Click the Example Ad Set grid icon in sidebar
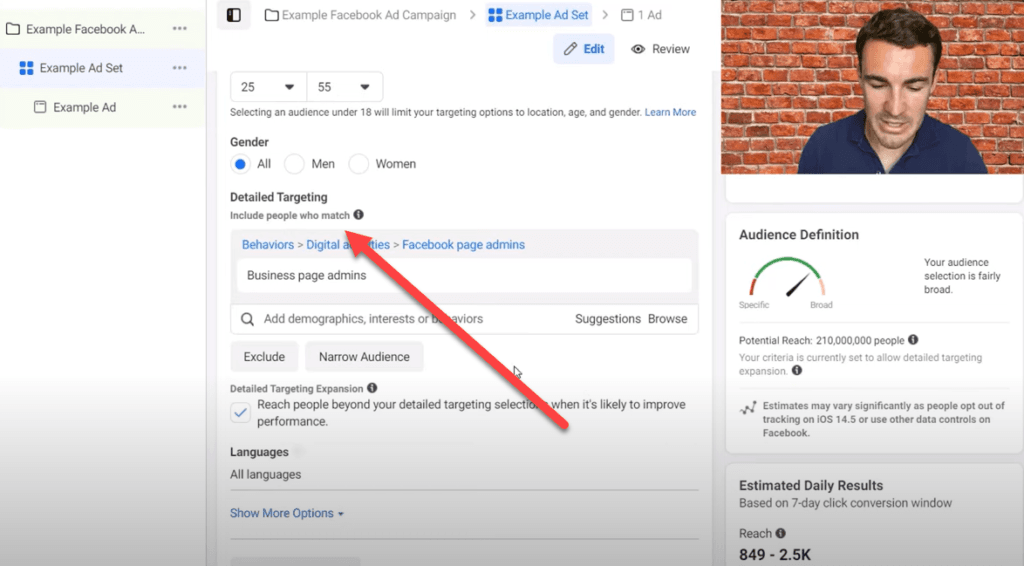Viewport: 1024px width, 566px height. click(26, 68)
